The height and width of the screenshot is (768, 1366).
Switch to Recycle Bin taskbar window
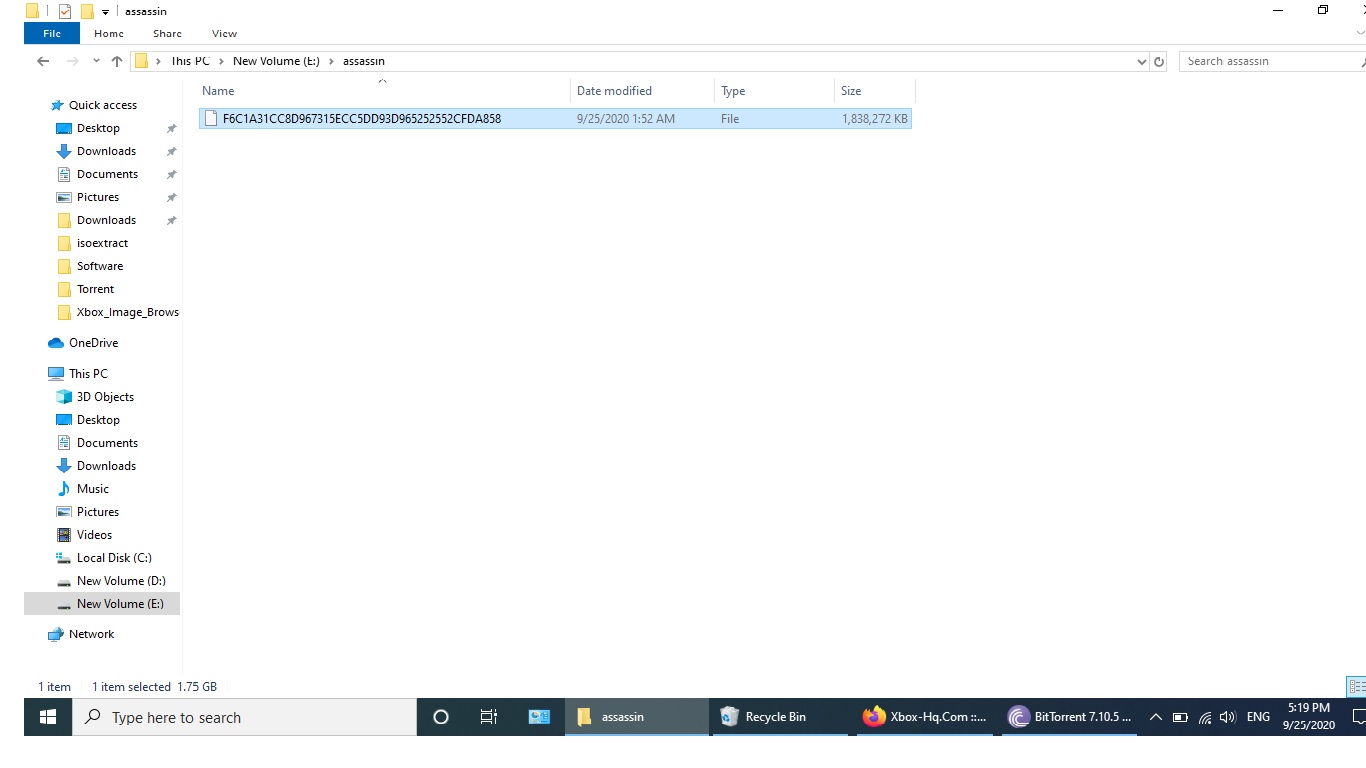coord(781,717)
